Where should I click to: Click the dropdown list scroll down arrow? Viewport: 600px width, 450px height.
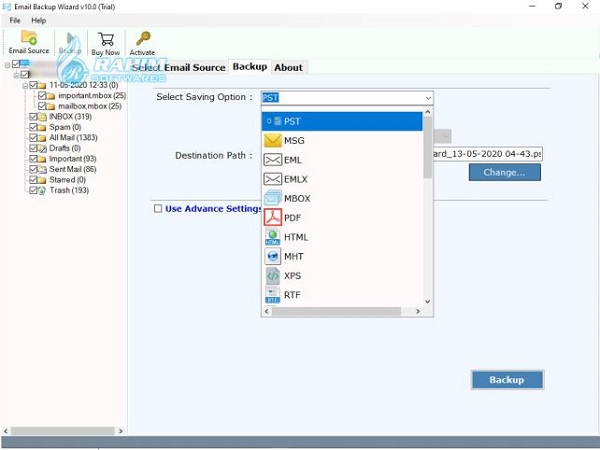pyautogui.click(x=428, y=301)
